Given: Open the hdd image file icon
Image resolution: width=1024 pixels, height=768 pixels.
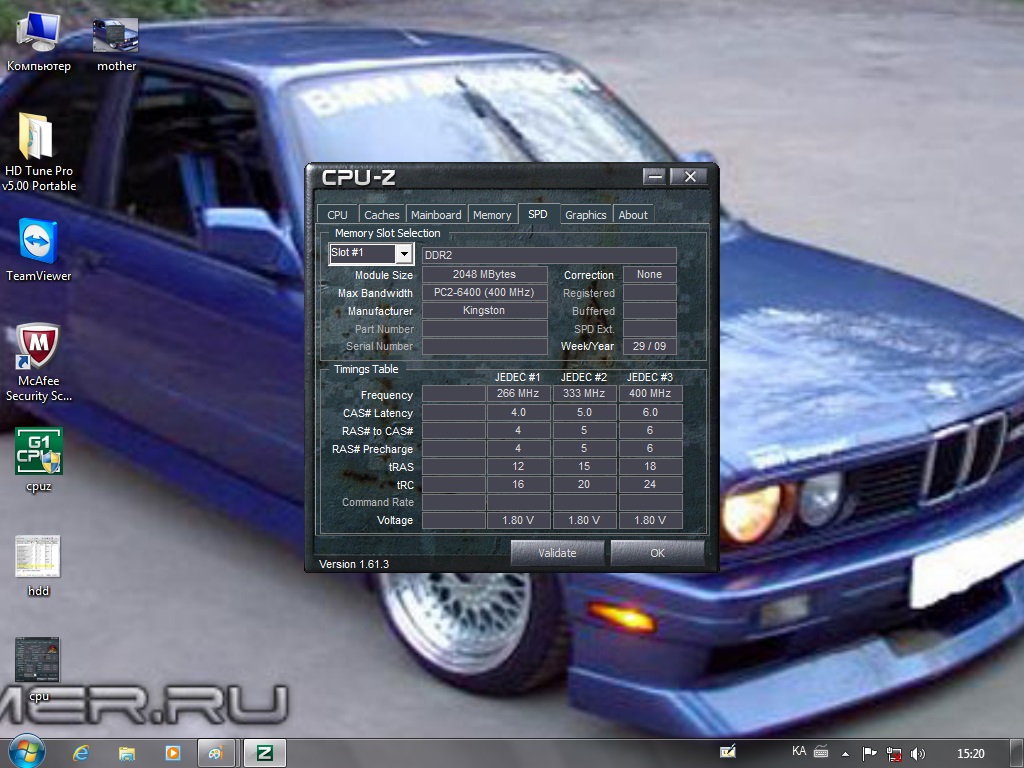Looking at the screenshot, I should point(38,566).
